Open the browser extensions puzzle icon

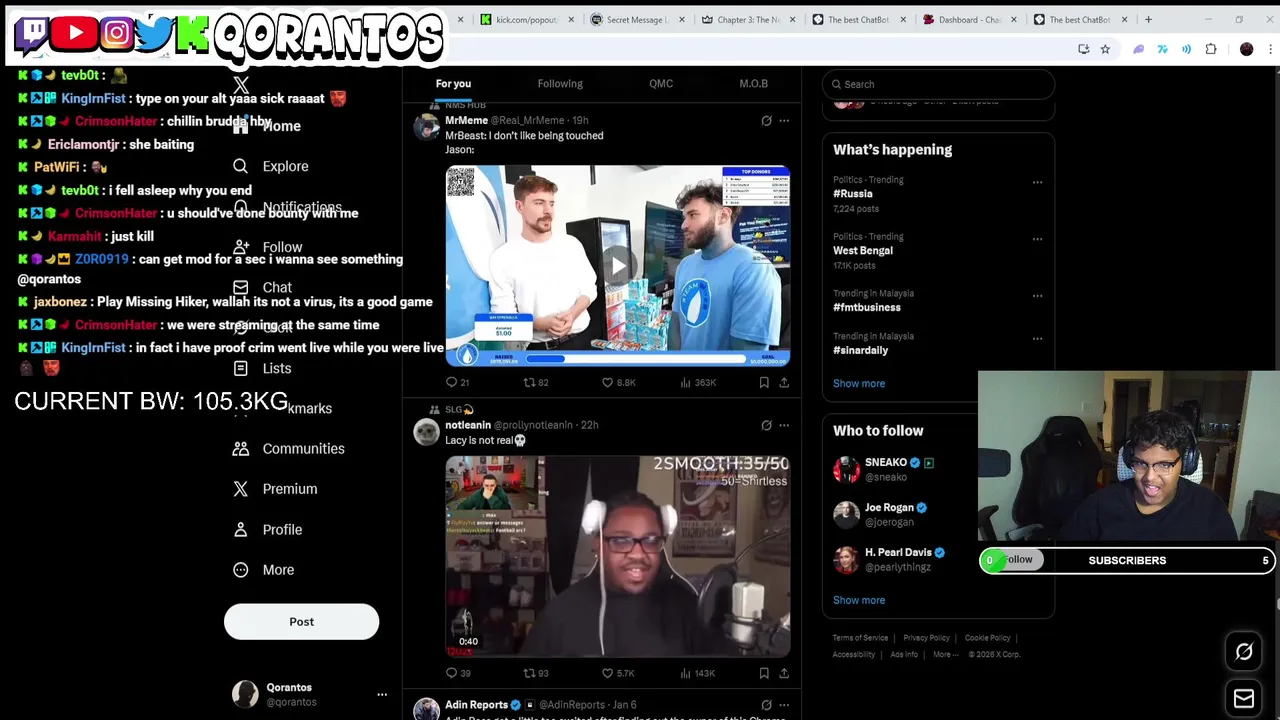tap(1211, 49)
